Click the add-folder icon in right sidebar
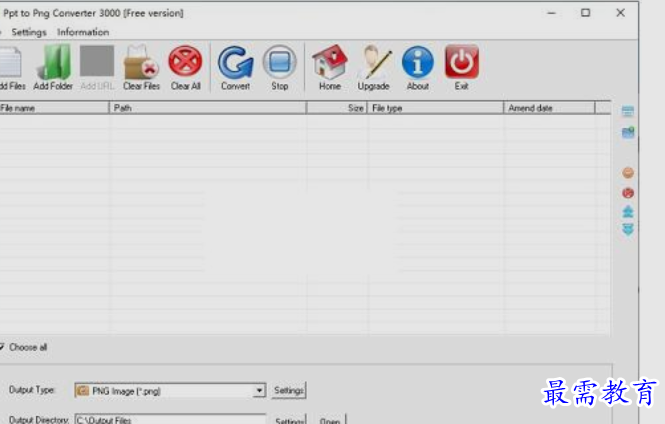Screen dimensions: 665x424 point(628,132)
